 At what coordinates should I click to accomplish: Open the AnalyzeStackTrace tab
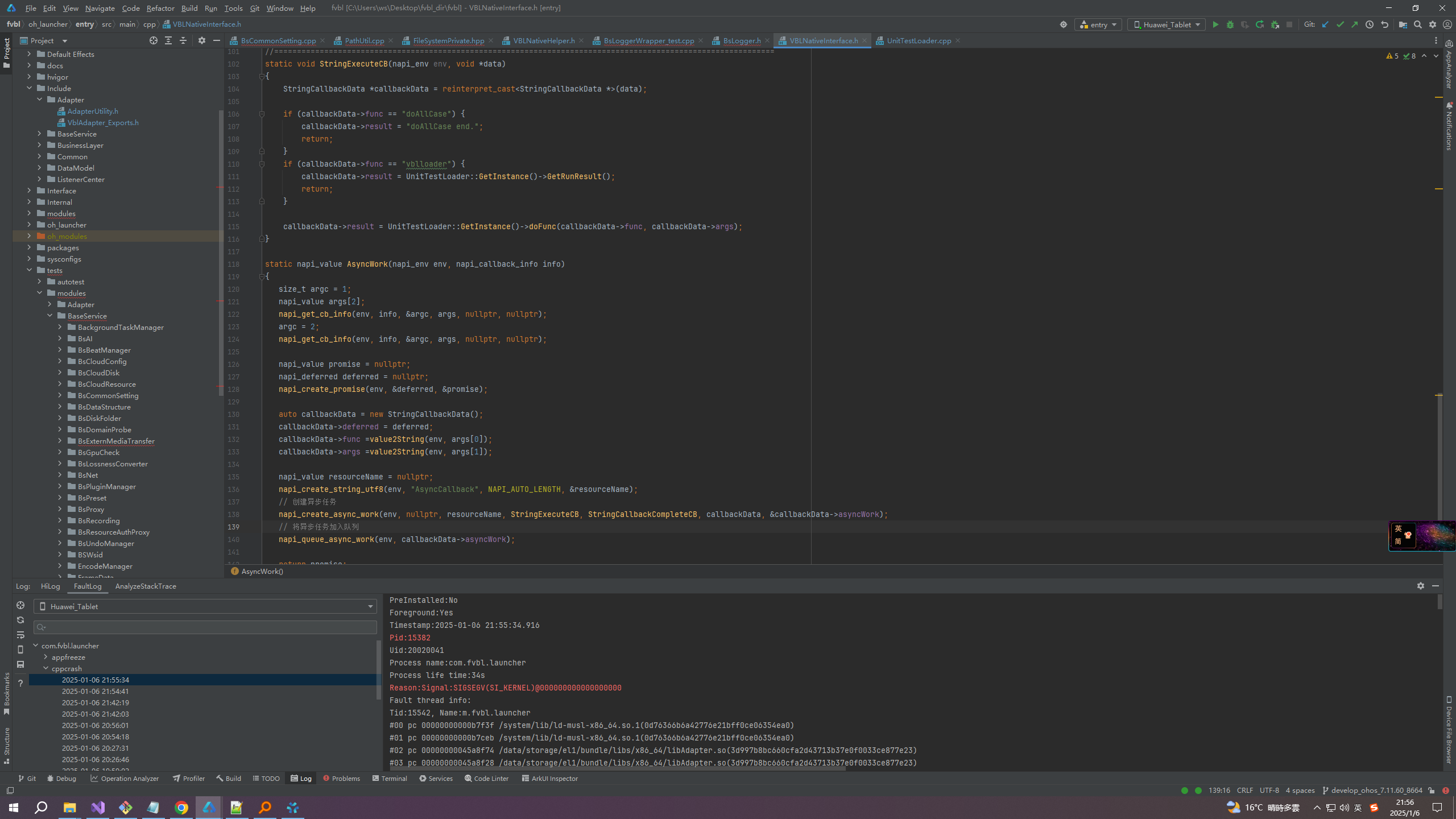coord(146,586)
